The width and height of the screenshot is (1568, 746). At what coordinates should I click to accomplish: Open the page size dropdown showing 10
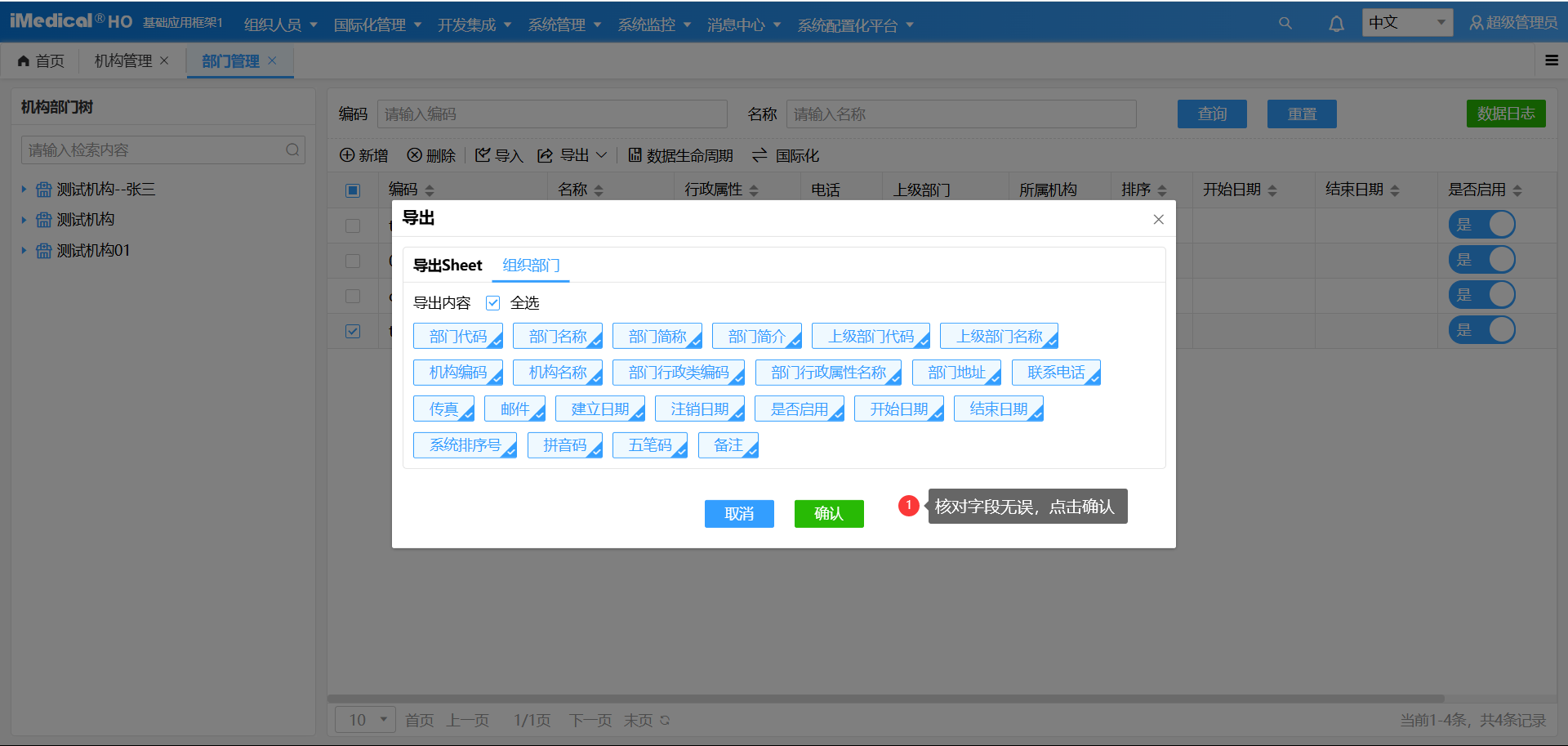365,720
